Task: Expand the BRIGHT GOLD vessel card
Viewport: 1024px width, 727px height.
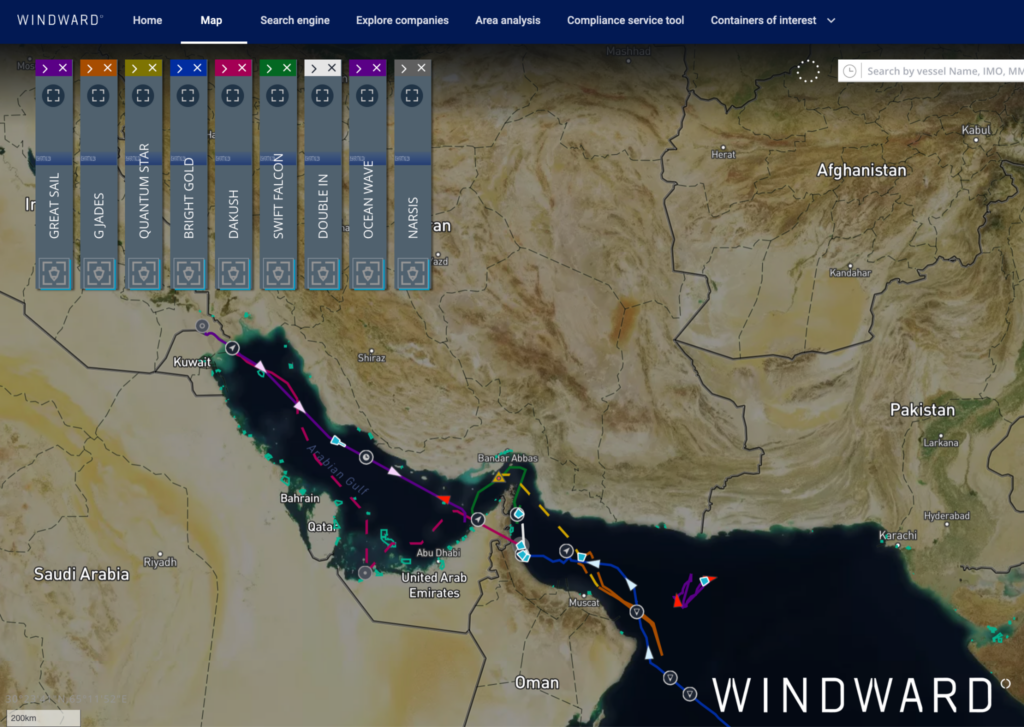Action: point(180,68)
